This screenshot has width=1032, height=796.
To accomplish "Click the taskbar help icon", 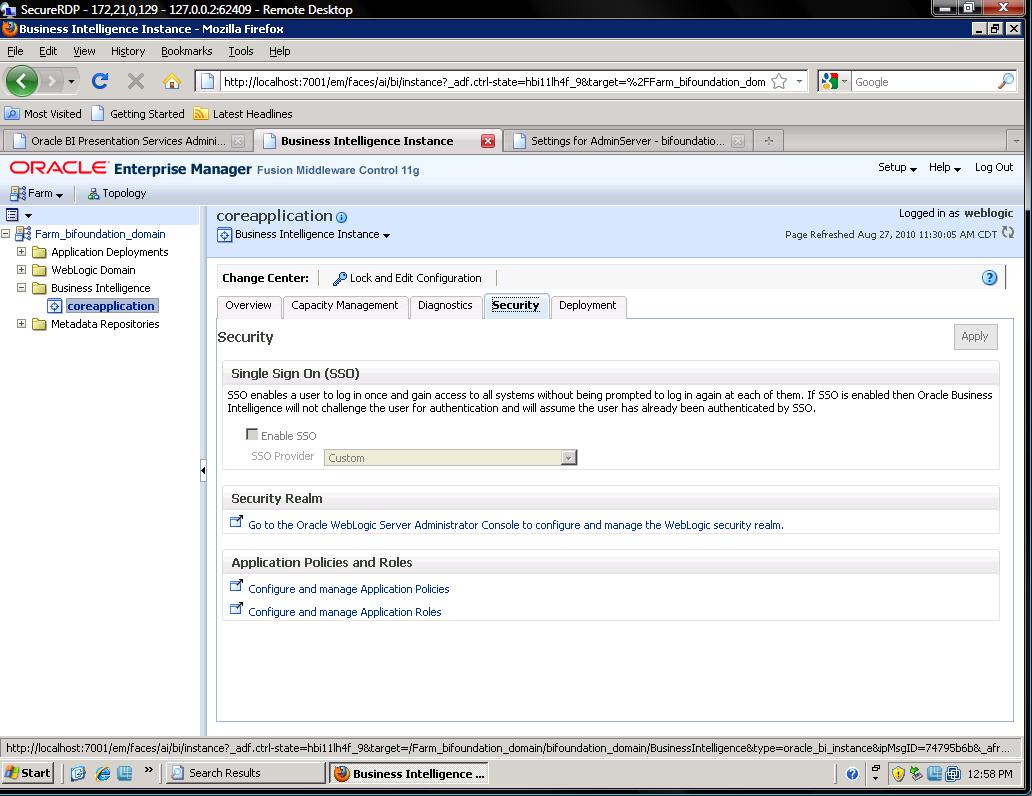I will click(x=852, y=774).
